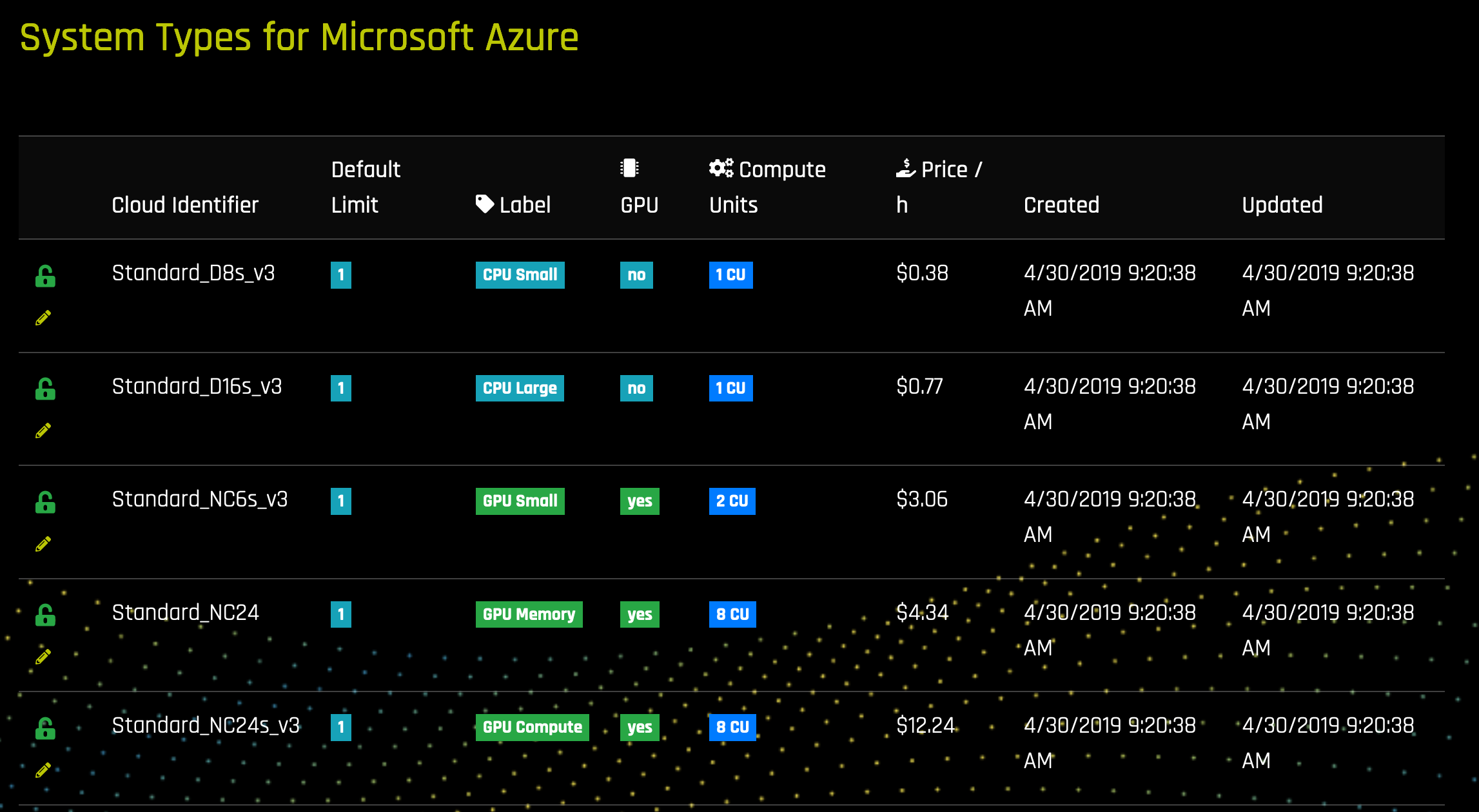The image size is (1479, 812).
Task: Click the Updated column header
Action: pyautogui.click(x=1282, y=205)
